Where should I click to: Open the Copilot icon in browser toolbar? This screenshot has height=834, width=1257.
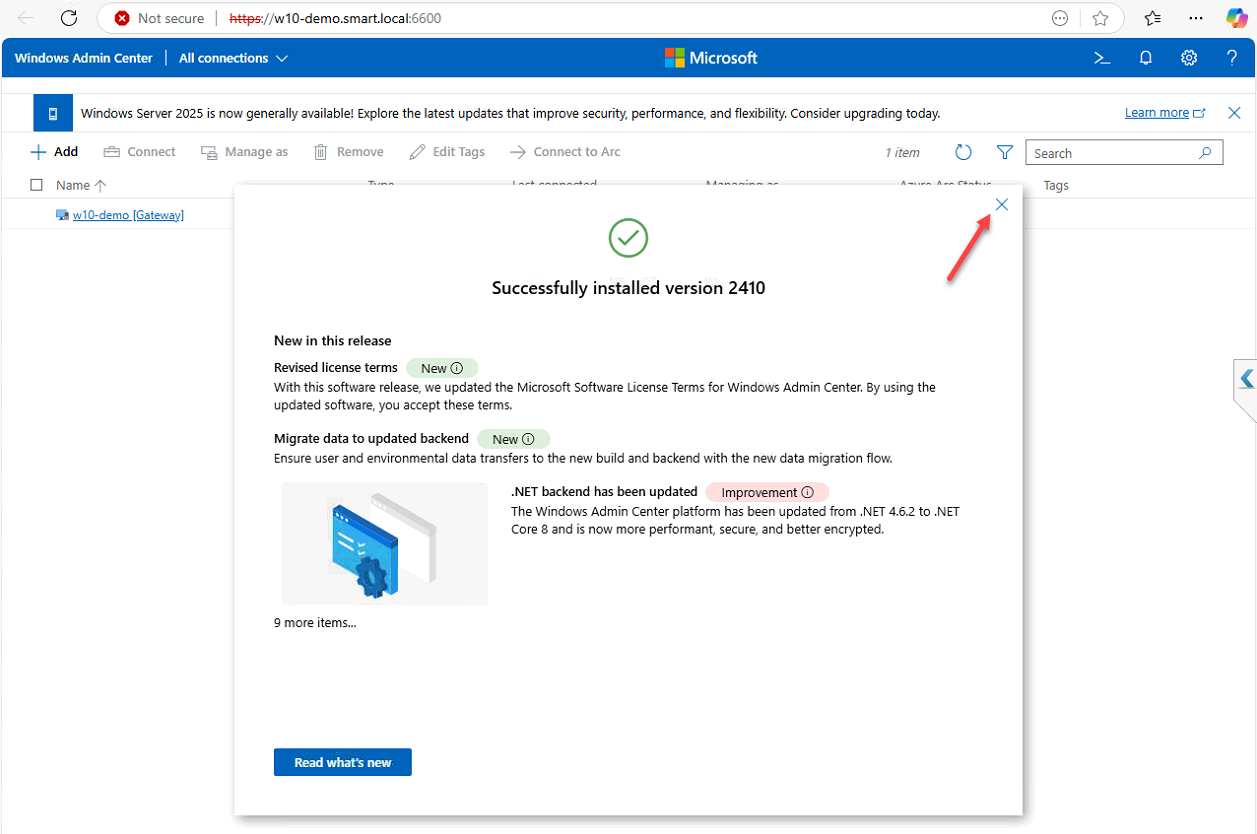[1237, 18]
